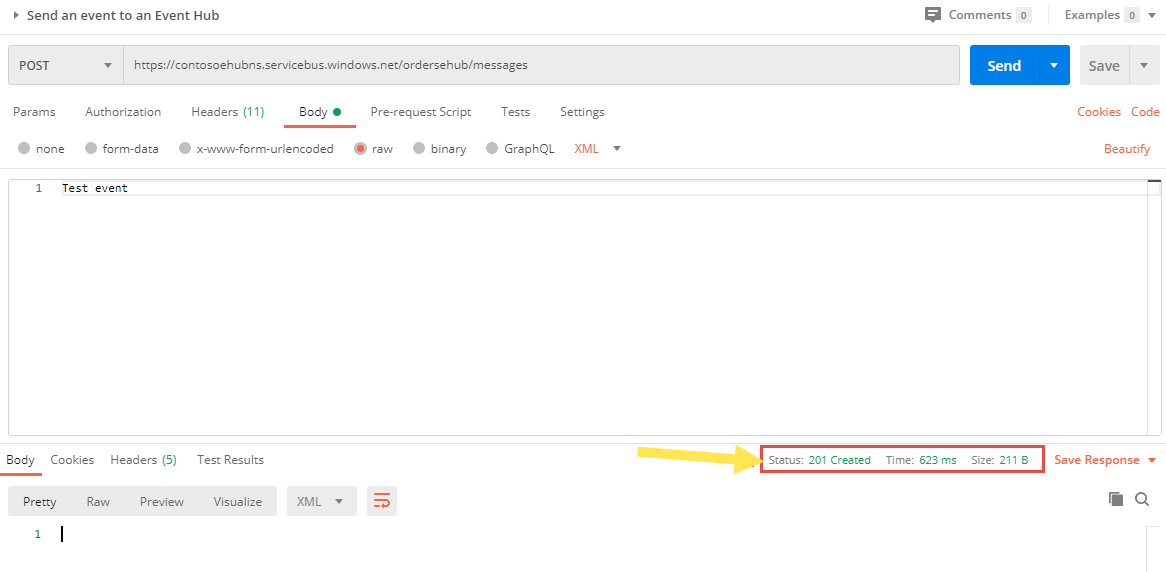Select the form-data body type
This screenshot has height=572, width=1166.
coord(91,148)
